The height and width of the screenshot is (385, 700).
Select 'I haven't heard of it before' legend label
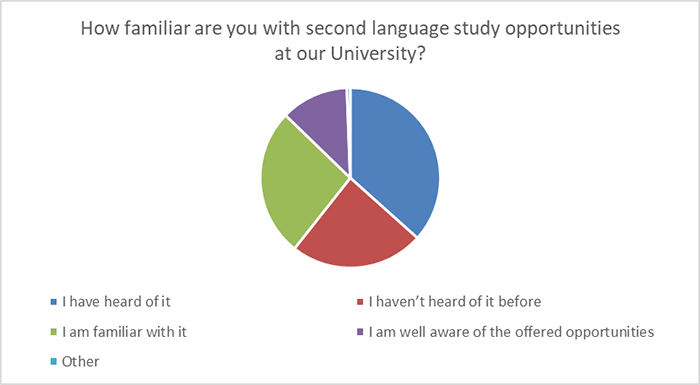[x=455, y=302]
